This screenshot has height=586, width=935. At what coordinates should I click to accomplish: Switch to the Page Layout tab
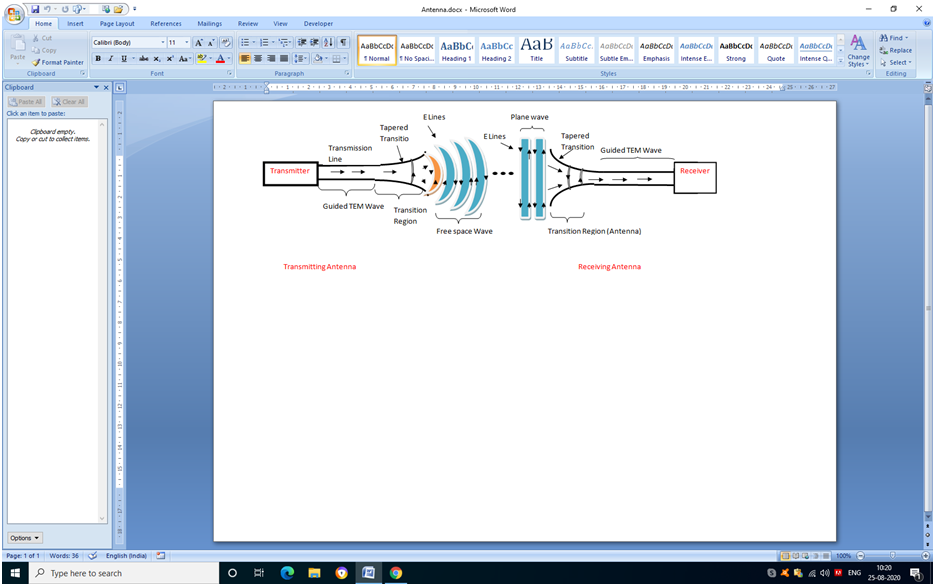point(117,23)
